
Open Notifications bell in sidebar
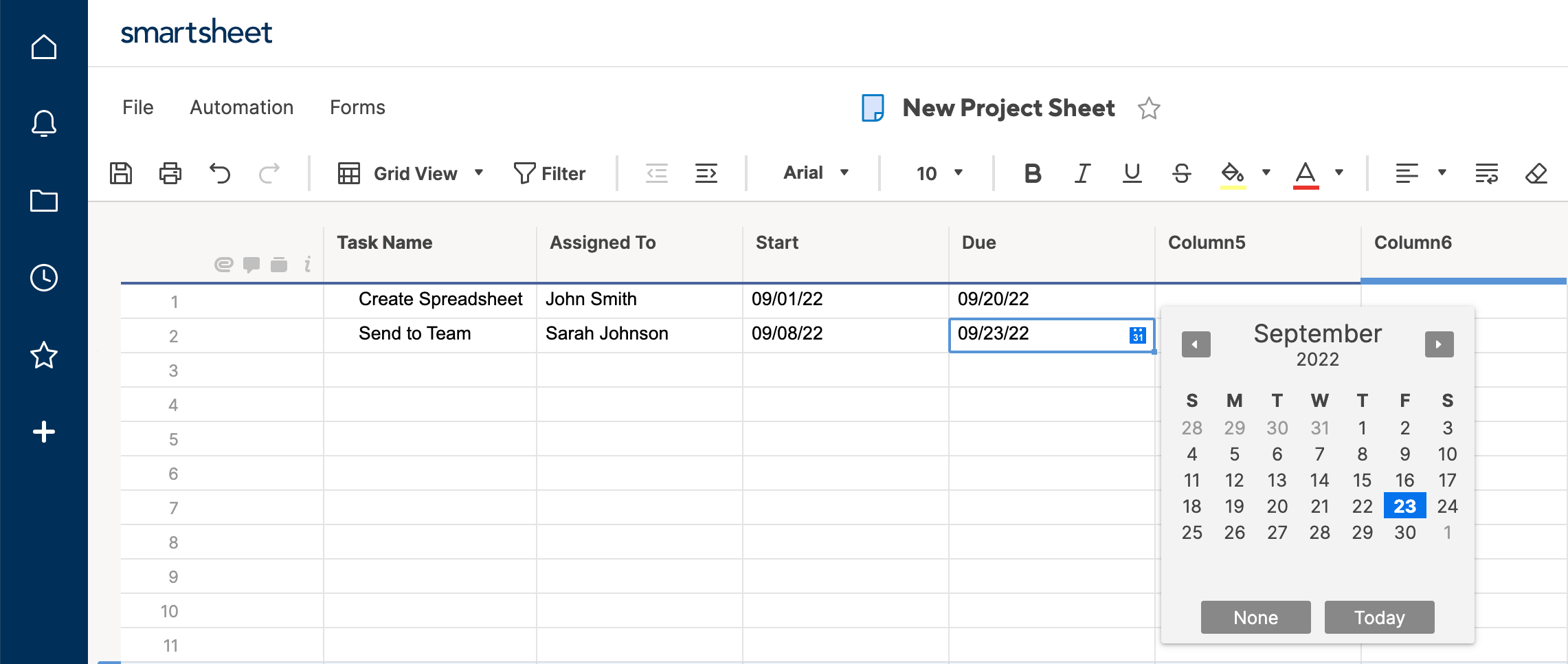(44, 124)
